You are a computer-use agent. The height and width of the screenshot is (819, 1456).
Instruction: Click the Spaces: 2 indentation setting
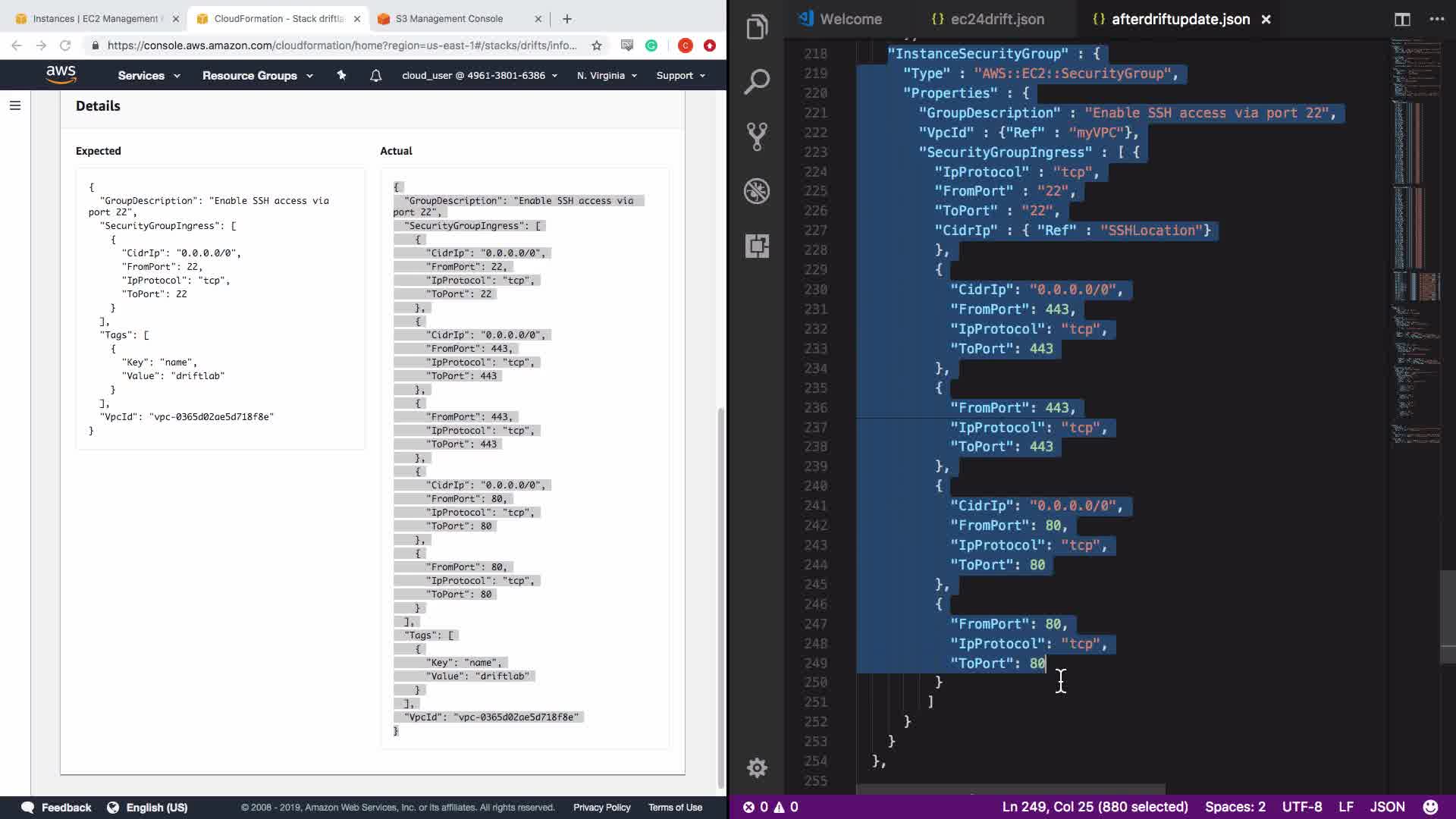pos(1235,807)
